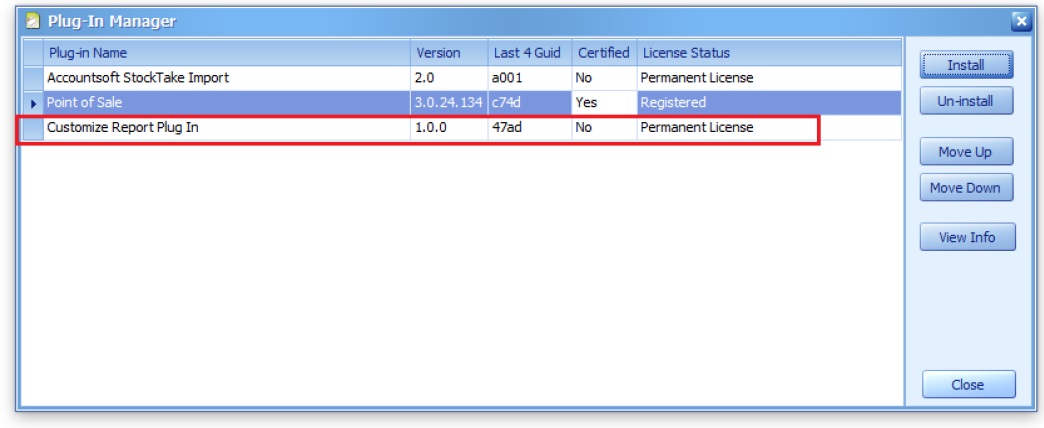Select the Point of Sale plug-in row

click(225, 102)
